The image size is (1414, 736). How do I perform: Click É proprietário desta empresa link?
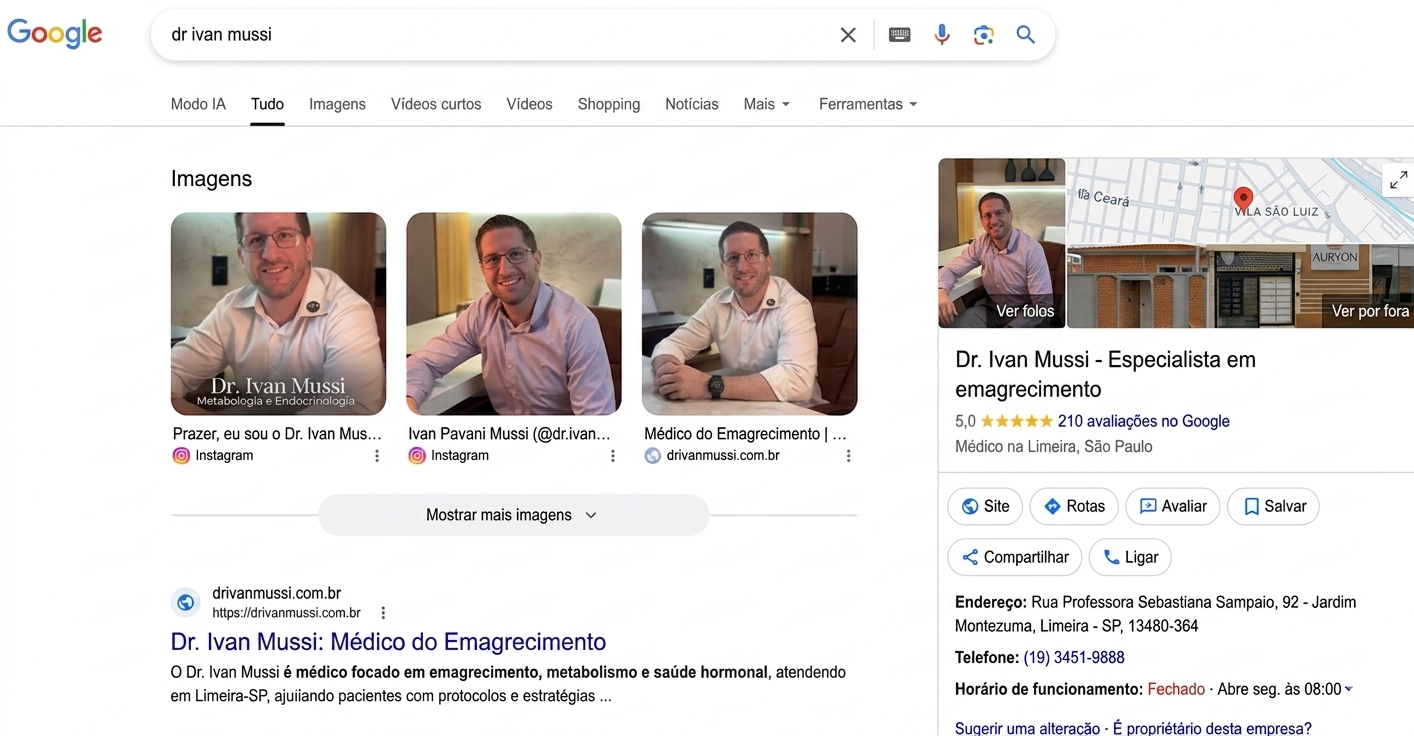coord(1212,729)
